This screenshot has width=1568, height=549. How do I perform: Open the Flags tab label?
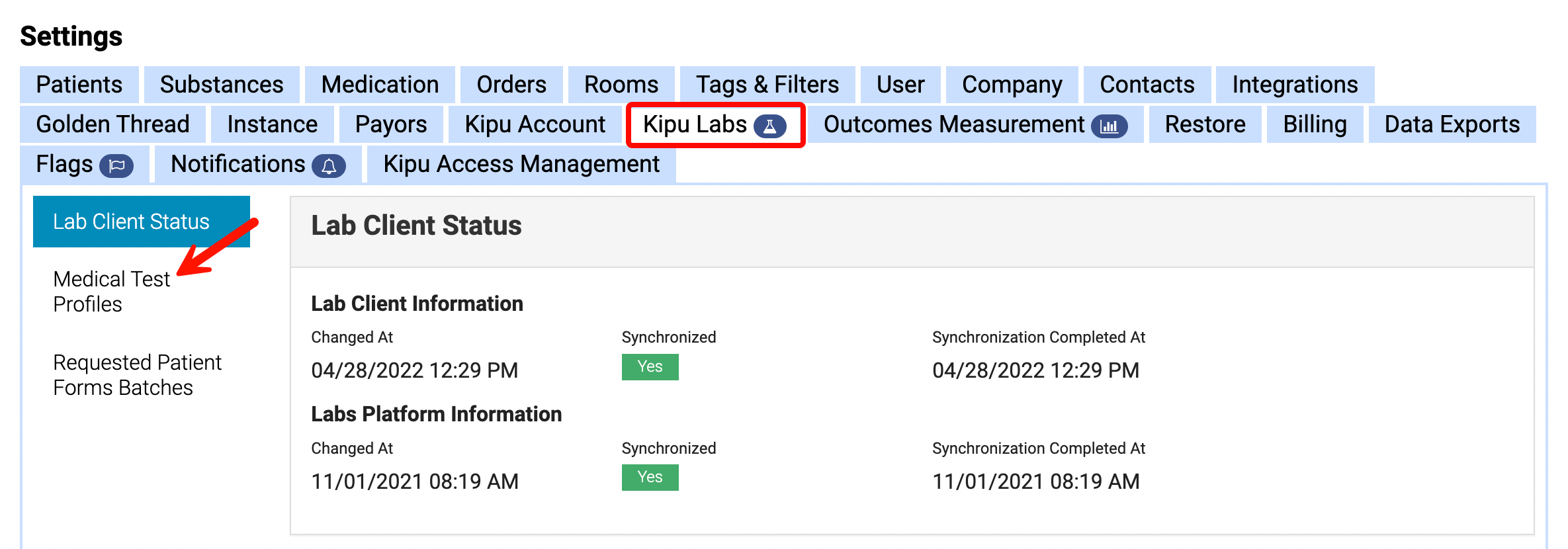(64, 164)
